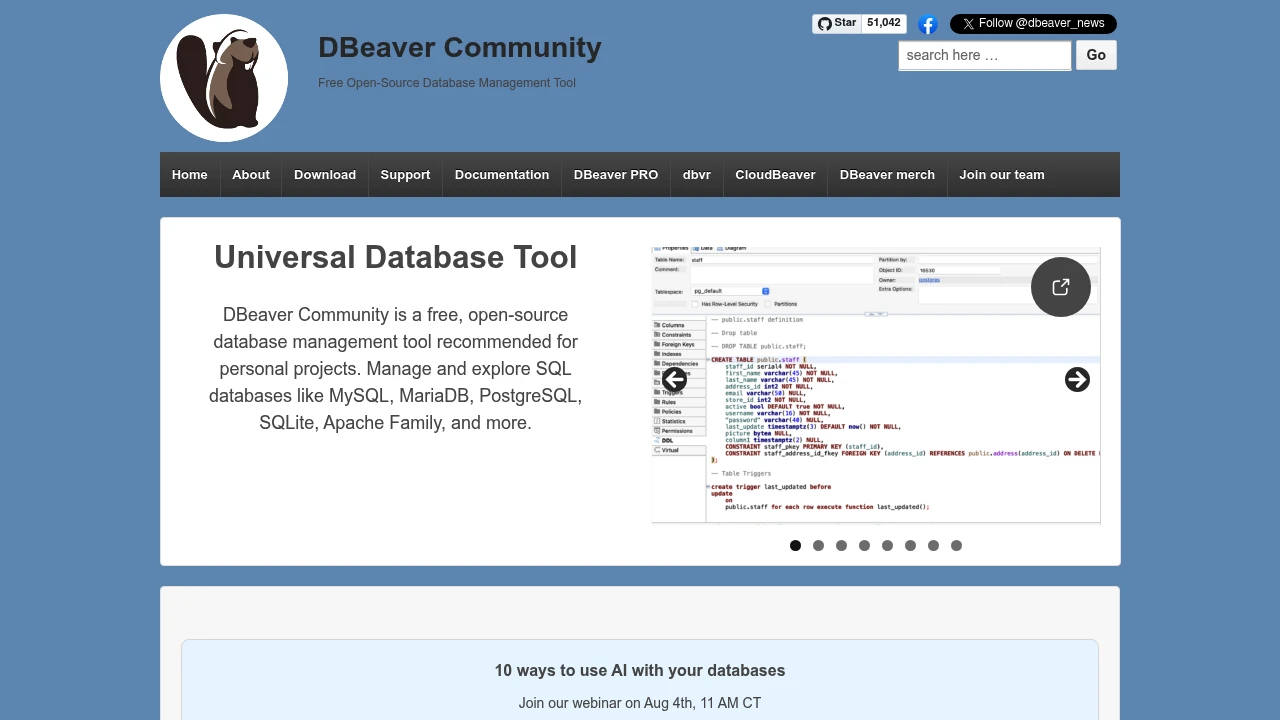Open the dbvr menu item
Screen dimensions: 1280x720
[697, 175]
